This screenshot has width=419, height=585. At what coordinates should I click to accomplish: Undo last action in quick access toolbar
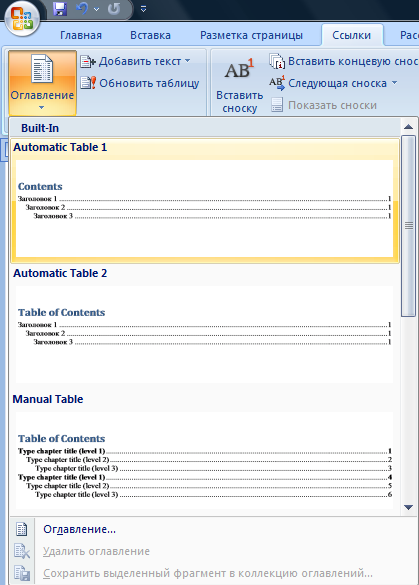pyautogui.click(x=82, y=9)
